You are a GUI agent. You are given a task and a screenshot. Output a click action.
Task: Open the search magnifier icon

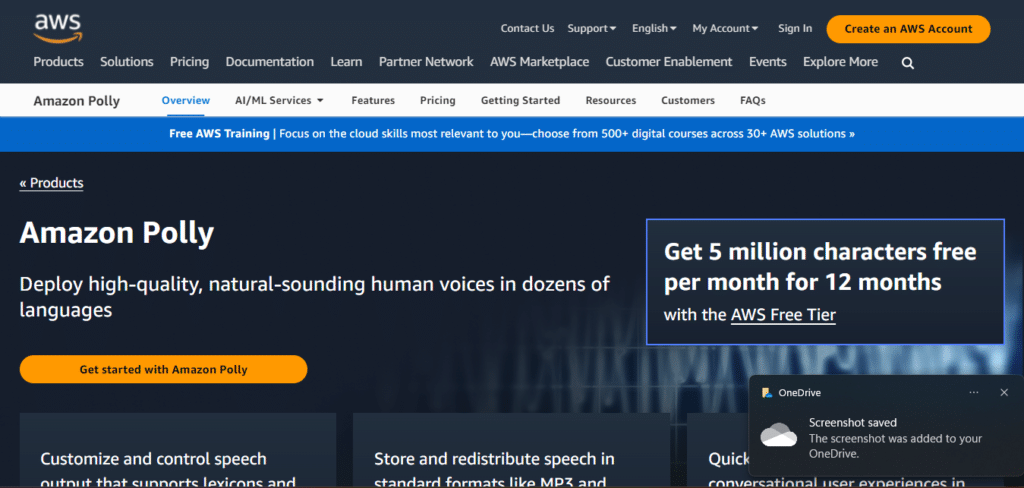pyautogui.click(x=907, y=63)
